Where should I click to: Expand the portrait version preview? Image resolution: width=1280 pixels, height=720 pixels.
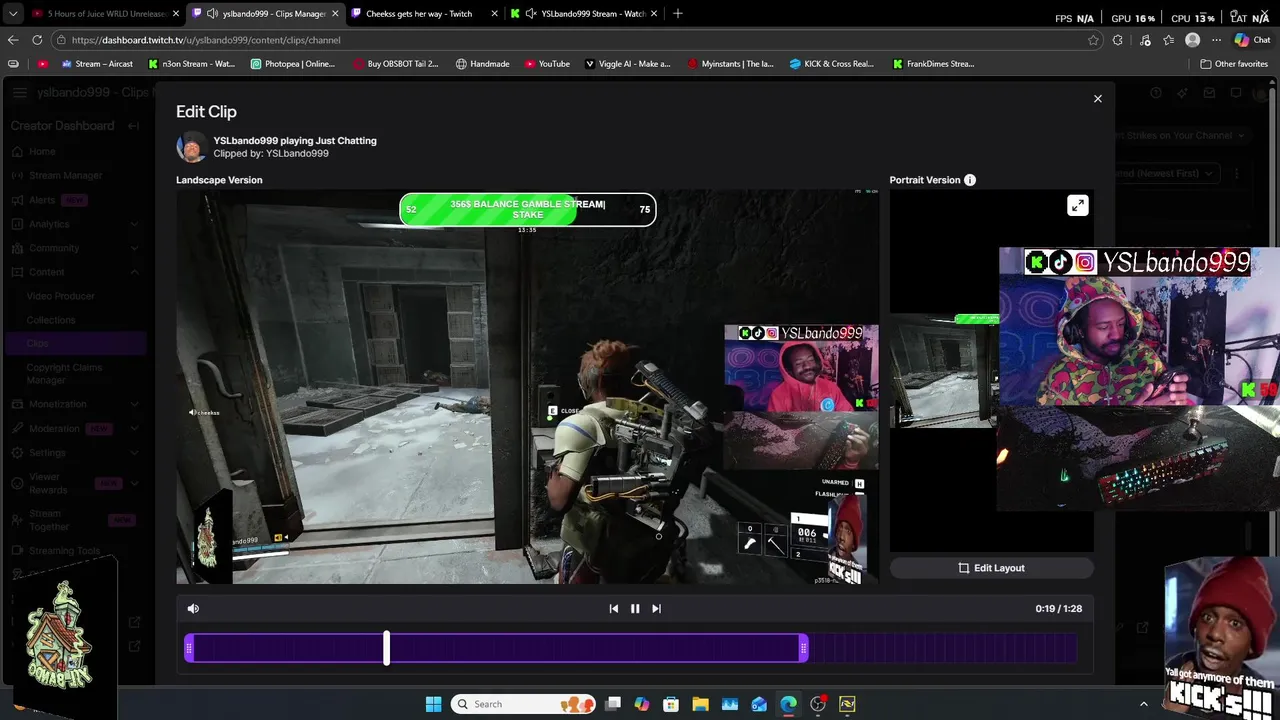(x=1077, y=206)
